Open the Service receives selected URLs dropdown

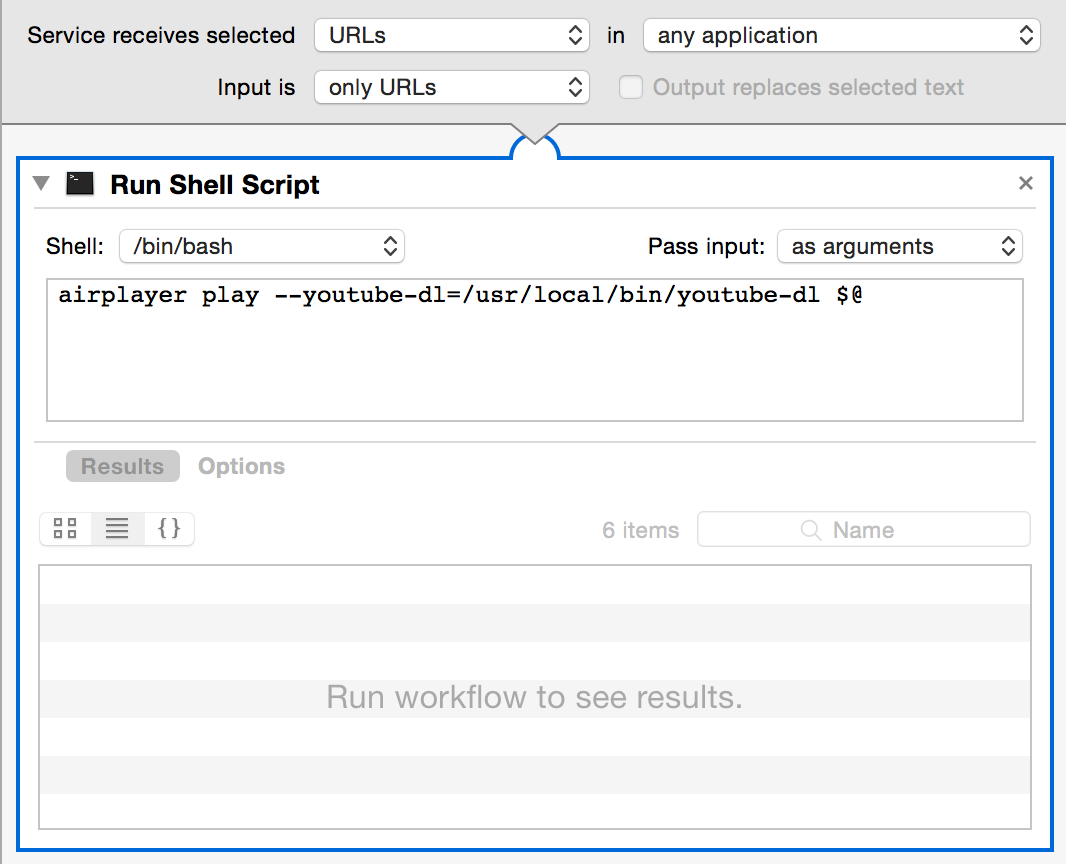451,36
